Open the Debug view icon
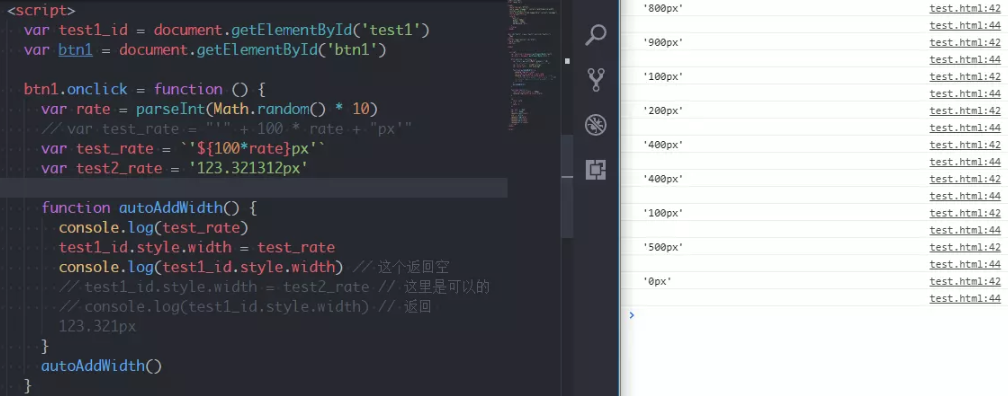 click(596, 125)
